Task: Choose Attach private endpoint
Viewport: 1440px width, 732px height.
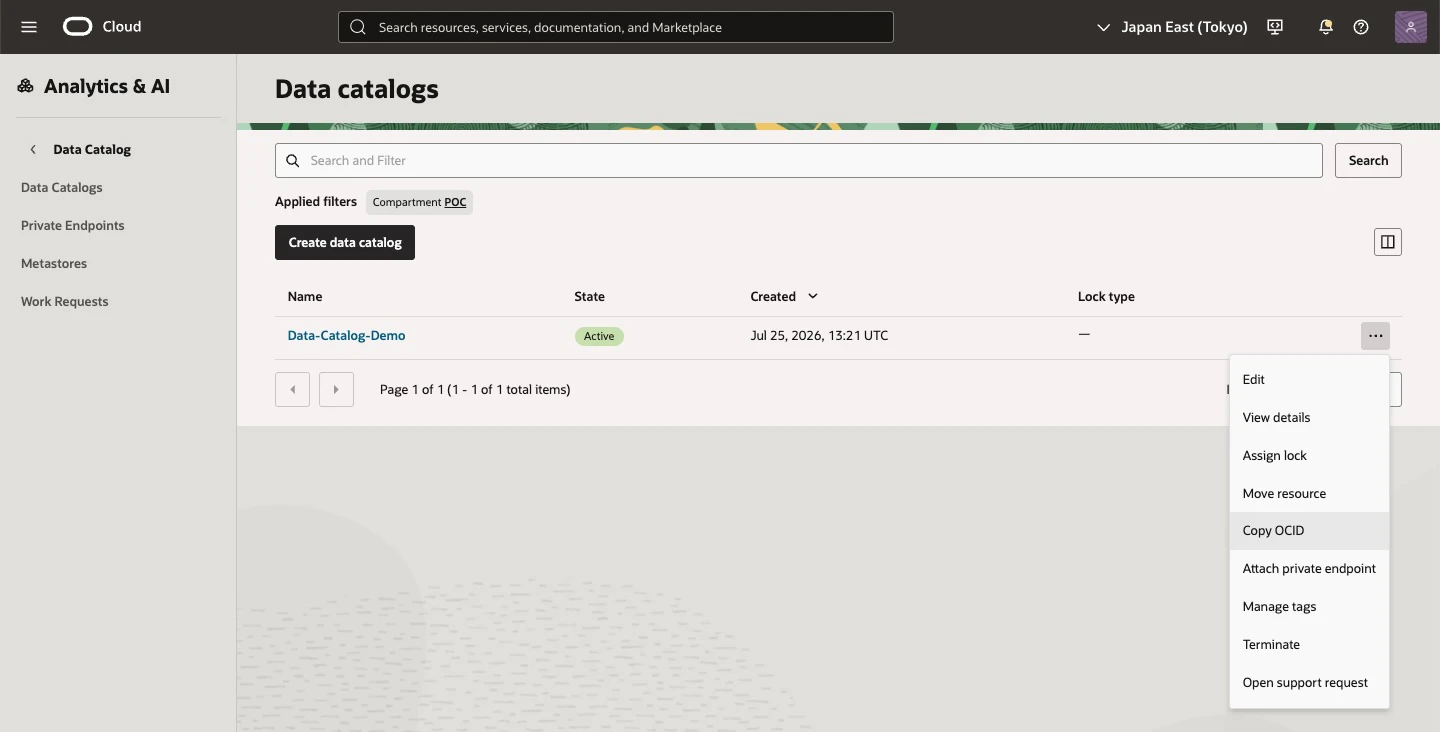Action: click(1309, 569)
